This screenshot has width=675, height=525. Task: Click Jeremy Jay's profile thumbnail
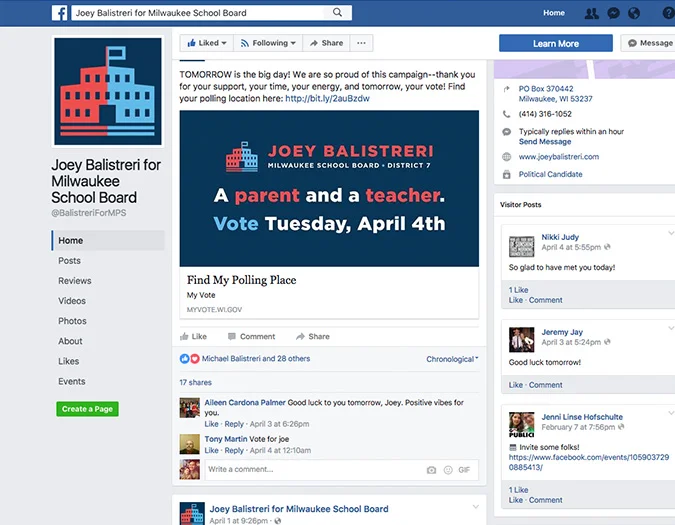522,340
